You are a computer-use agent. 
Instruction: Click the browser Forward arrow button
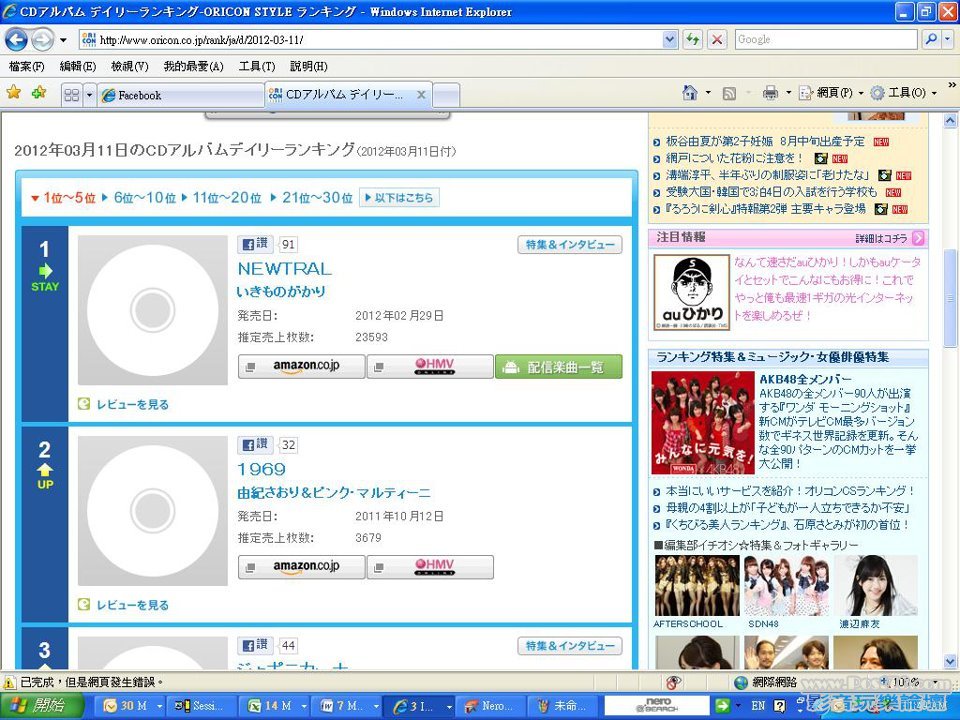pos(42,40)
